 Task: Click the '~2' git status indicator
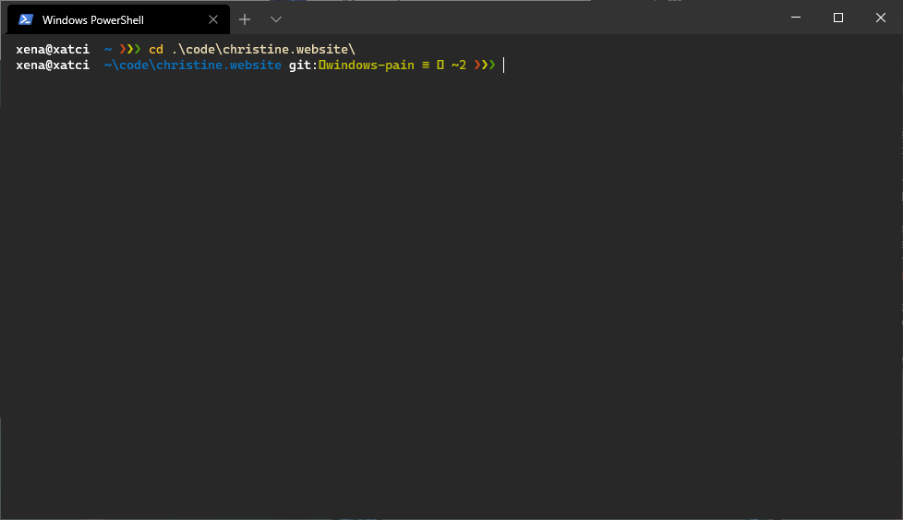(458, 65)
